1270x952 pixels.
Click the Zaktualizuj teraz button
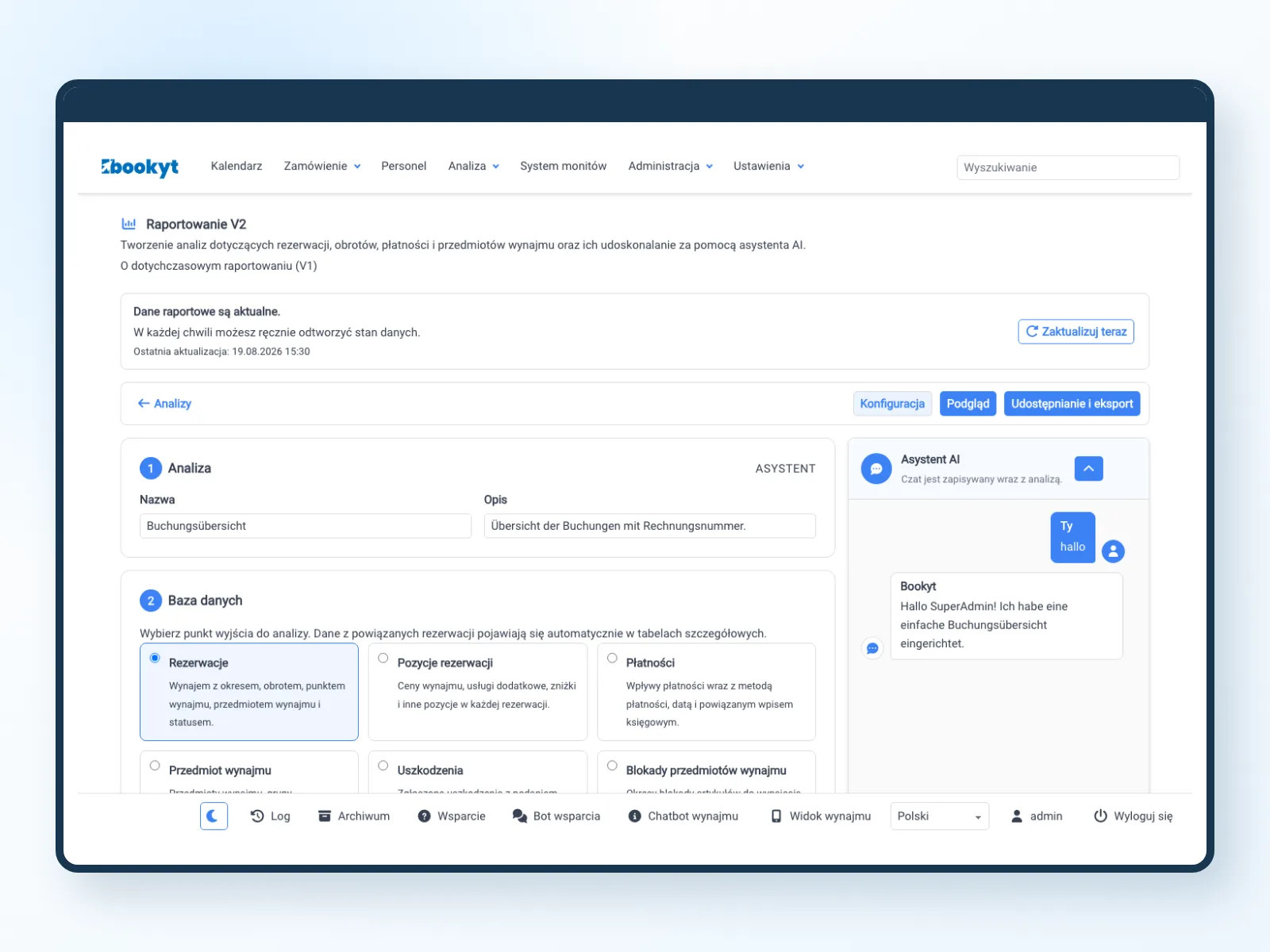1076,332
